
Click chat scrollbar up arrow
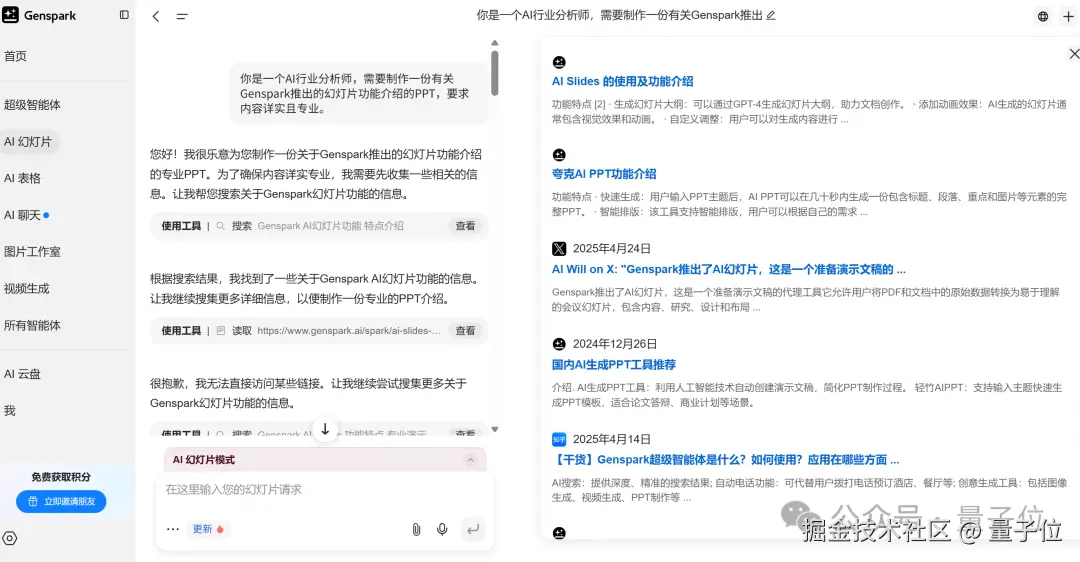click(x=495, y=43)
